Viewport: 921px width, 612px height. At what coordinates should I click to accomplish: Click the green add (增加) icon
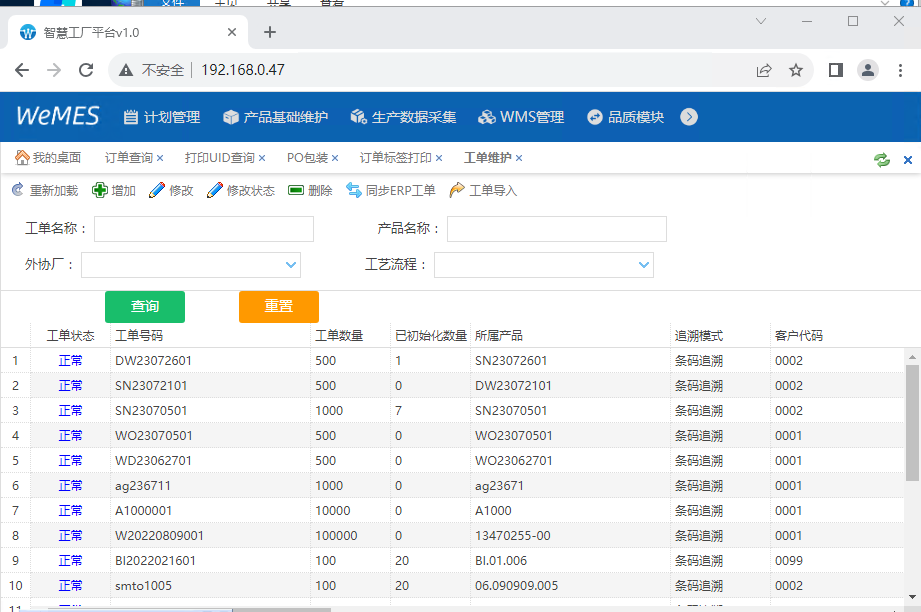coord(100,190)
